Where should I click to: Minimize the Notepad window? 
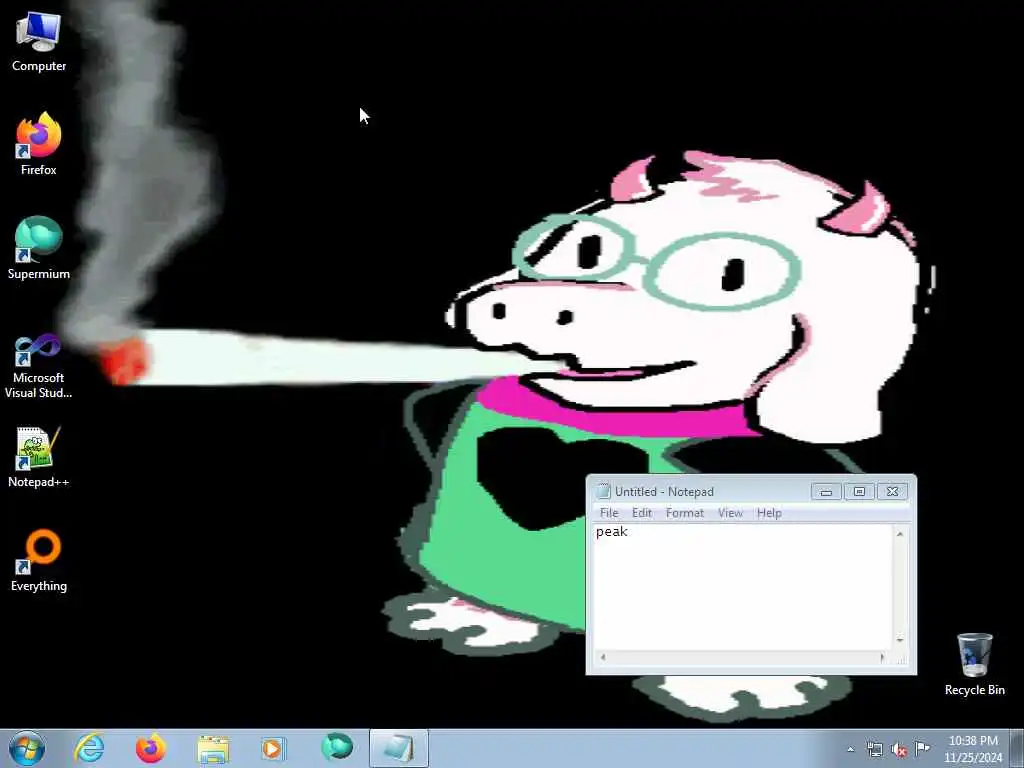pos(826,491)
